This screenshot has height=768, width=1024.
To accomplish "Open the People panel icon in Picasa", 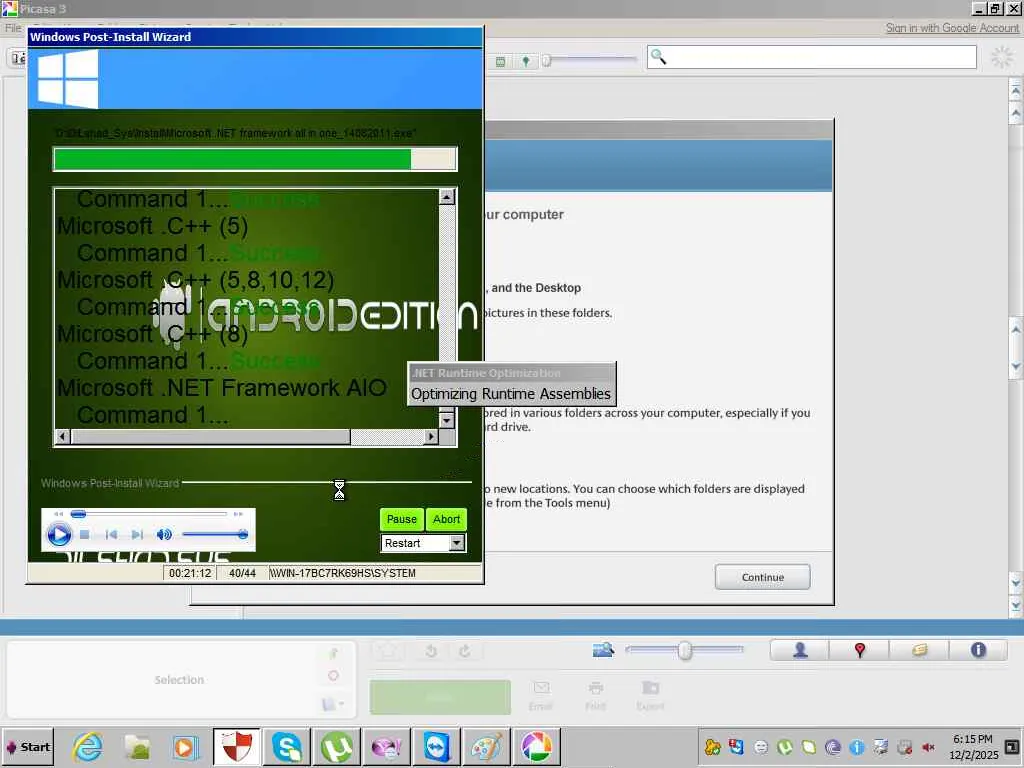I will click(800, 650).
